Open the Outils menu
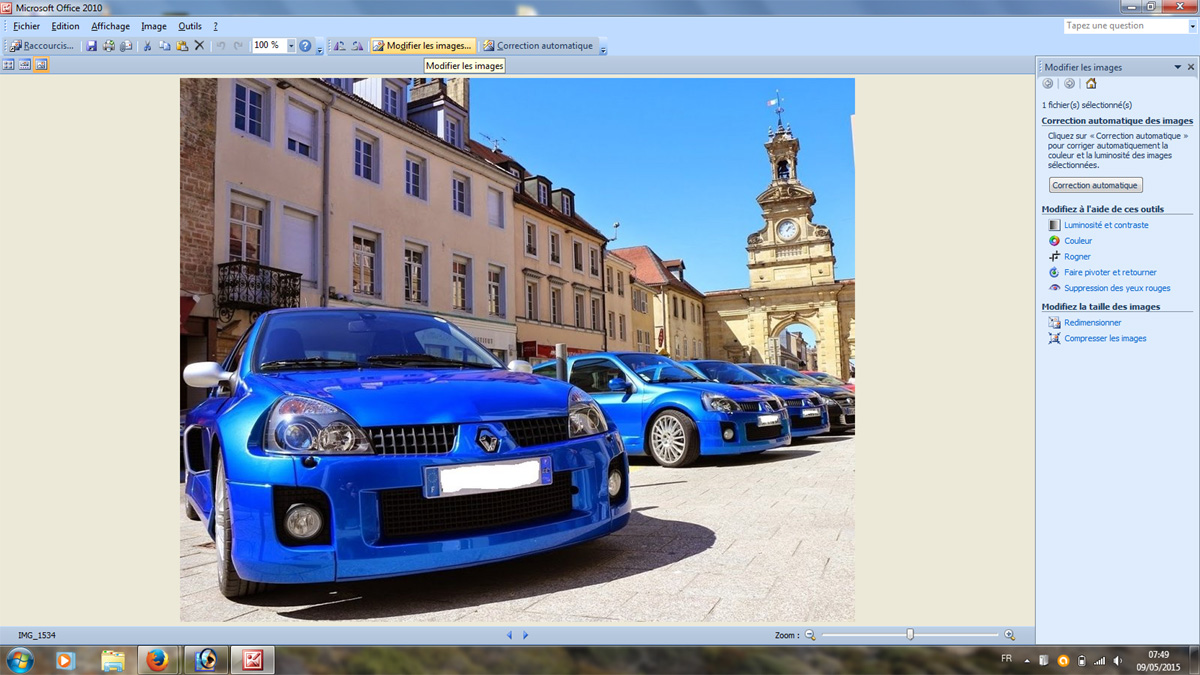 tap(189, 26)
